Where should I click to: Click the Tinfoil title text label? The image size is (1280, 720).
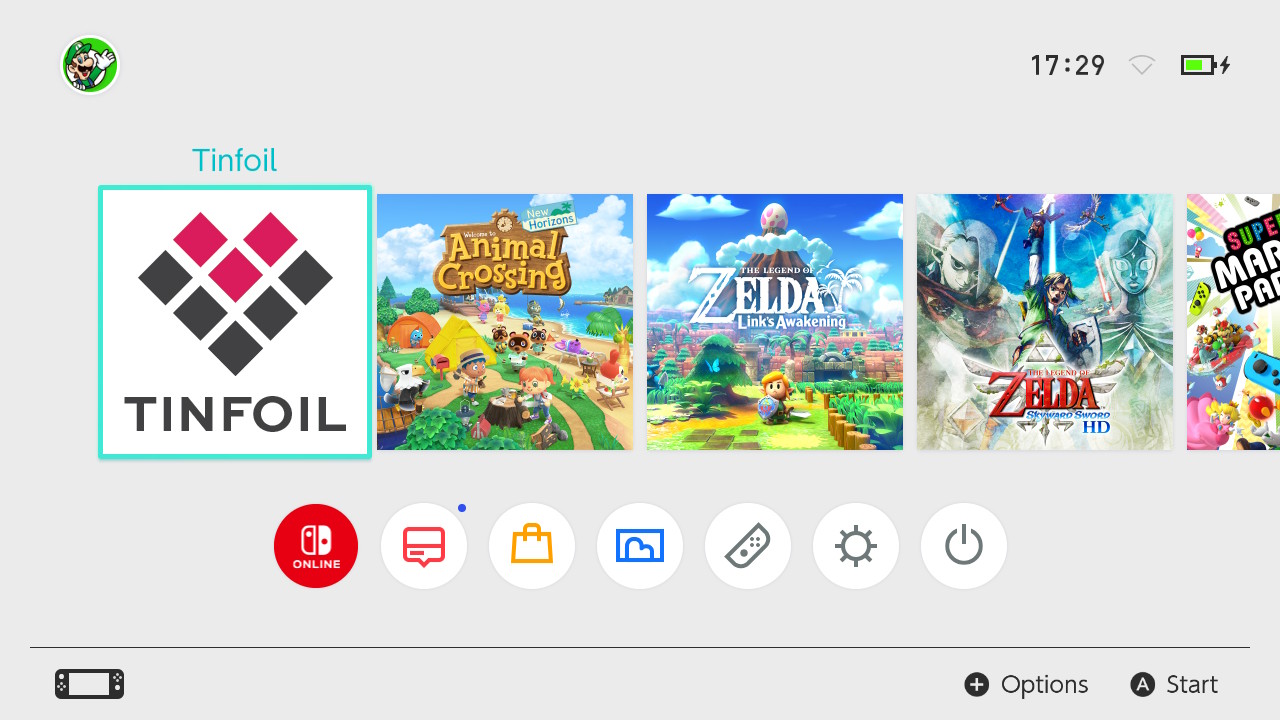tap(234, 160)
